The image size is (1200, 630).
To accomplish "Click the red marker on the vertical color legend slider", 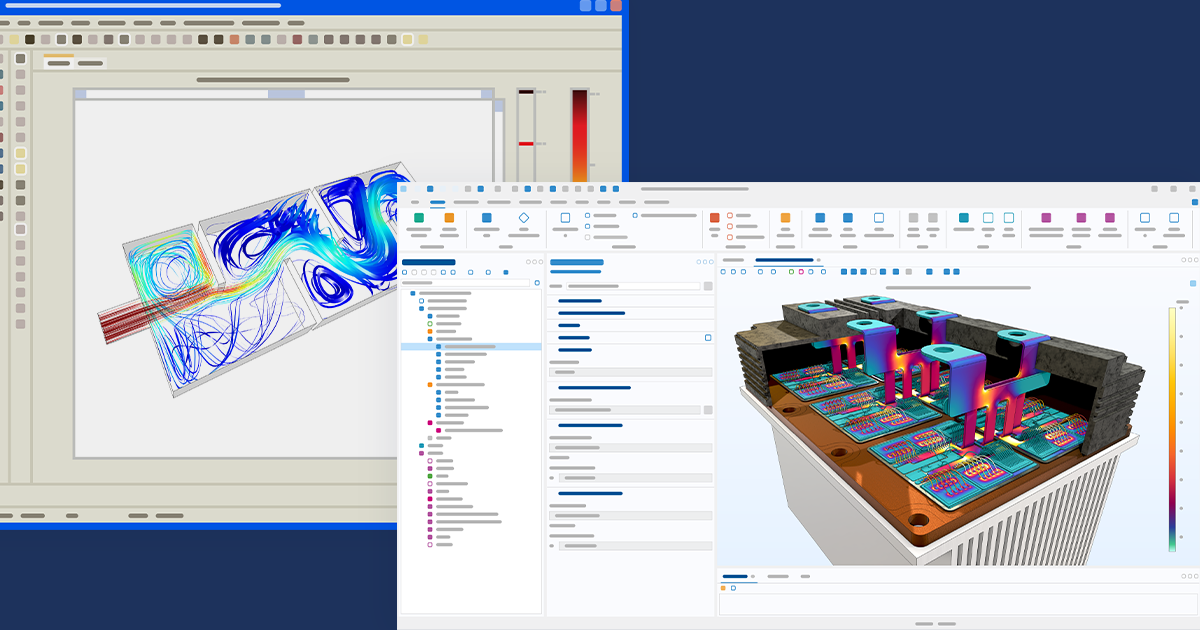I will 526,144.
